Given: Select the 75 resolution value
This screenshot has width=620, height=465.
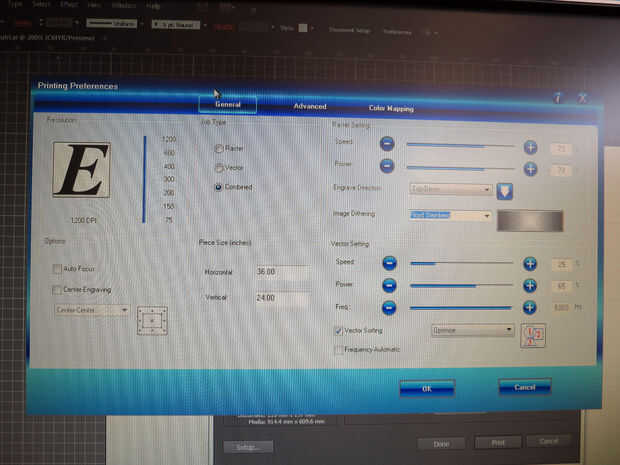Looking at the screenshot, I should 169,220.
